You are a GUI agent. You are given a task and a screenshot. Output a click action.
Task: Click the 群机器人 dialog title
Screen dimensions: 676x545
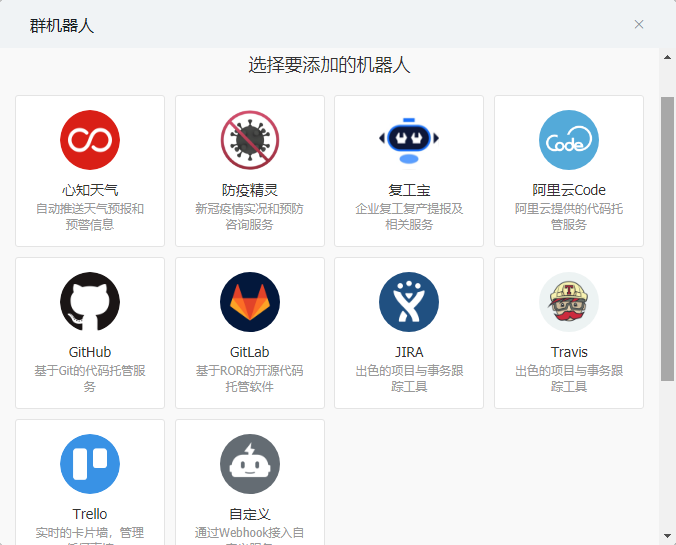[x=62, y=25]
